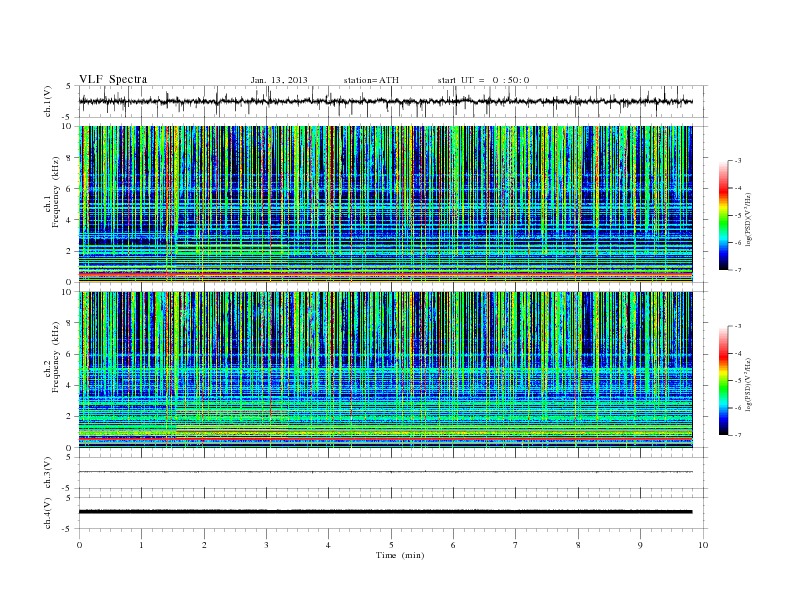Click the "-5" tick on ch.2 color bar
This screenshot has width=792, height=612.
(x=737, y=381)
